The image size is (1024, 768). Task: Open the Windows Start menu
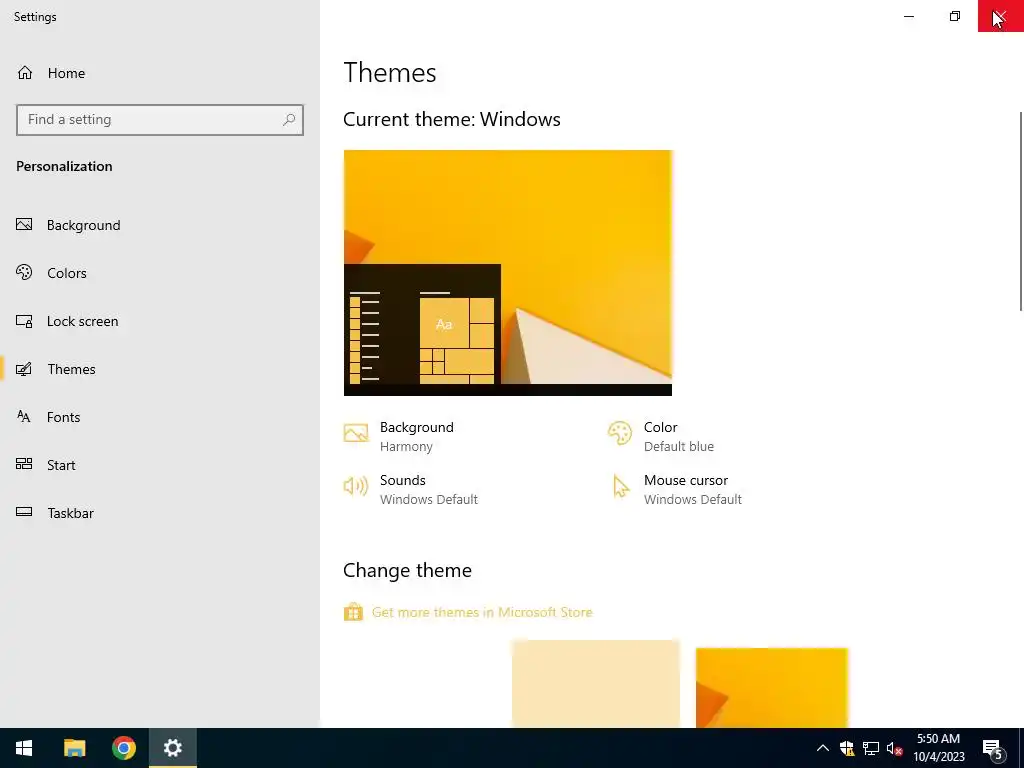pyautogui.click(x=24, y=748)
